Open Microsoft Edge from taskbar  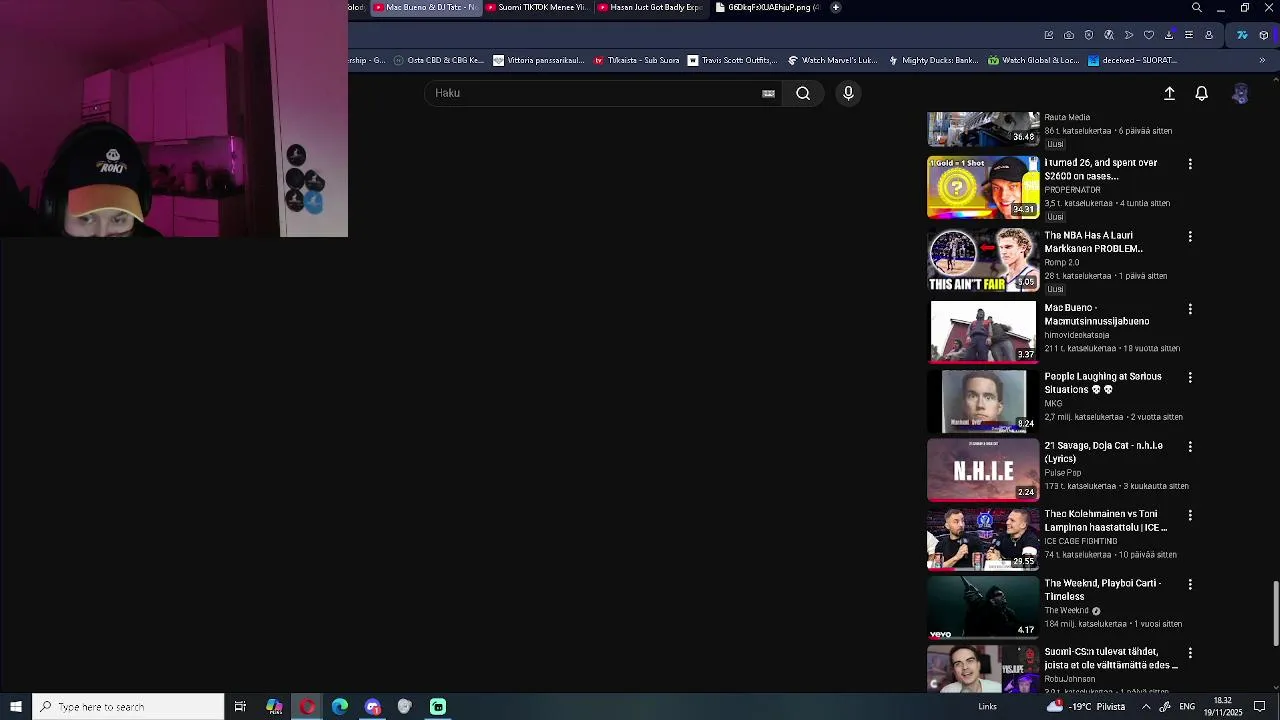point(340,707)
